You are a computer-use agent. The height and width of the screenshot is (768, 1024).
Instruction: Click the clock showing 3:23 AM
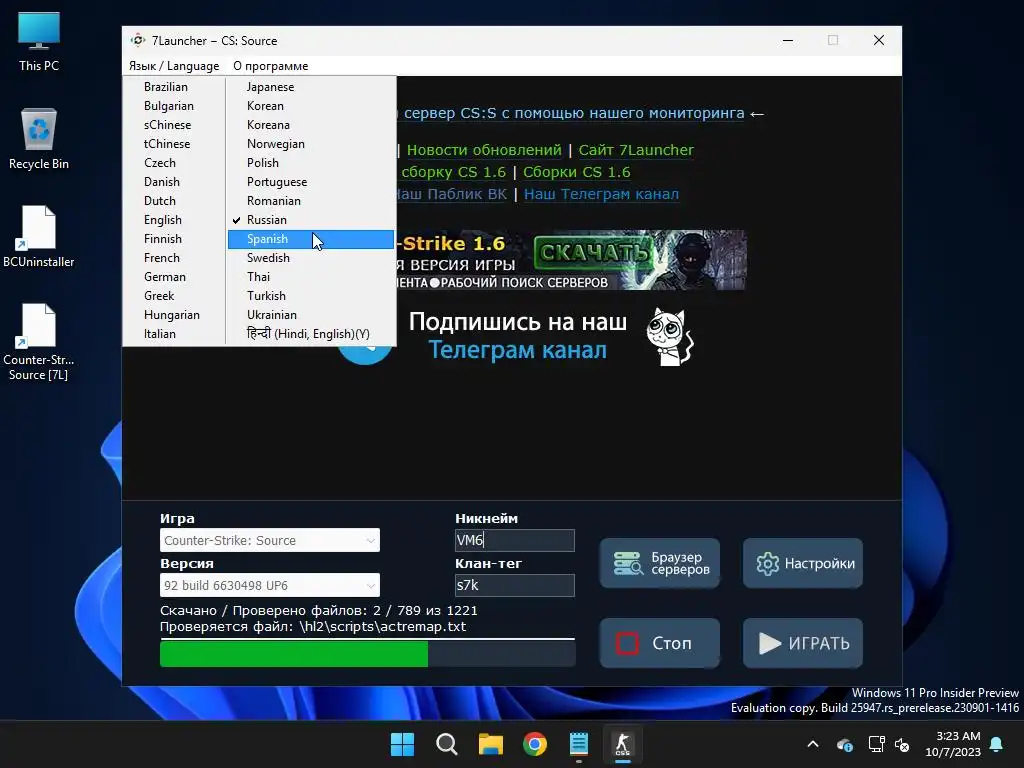953,744
